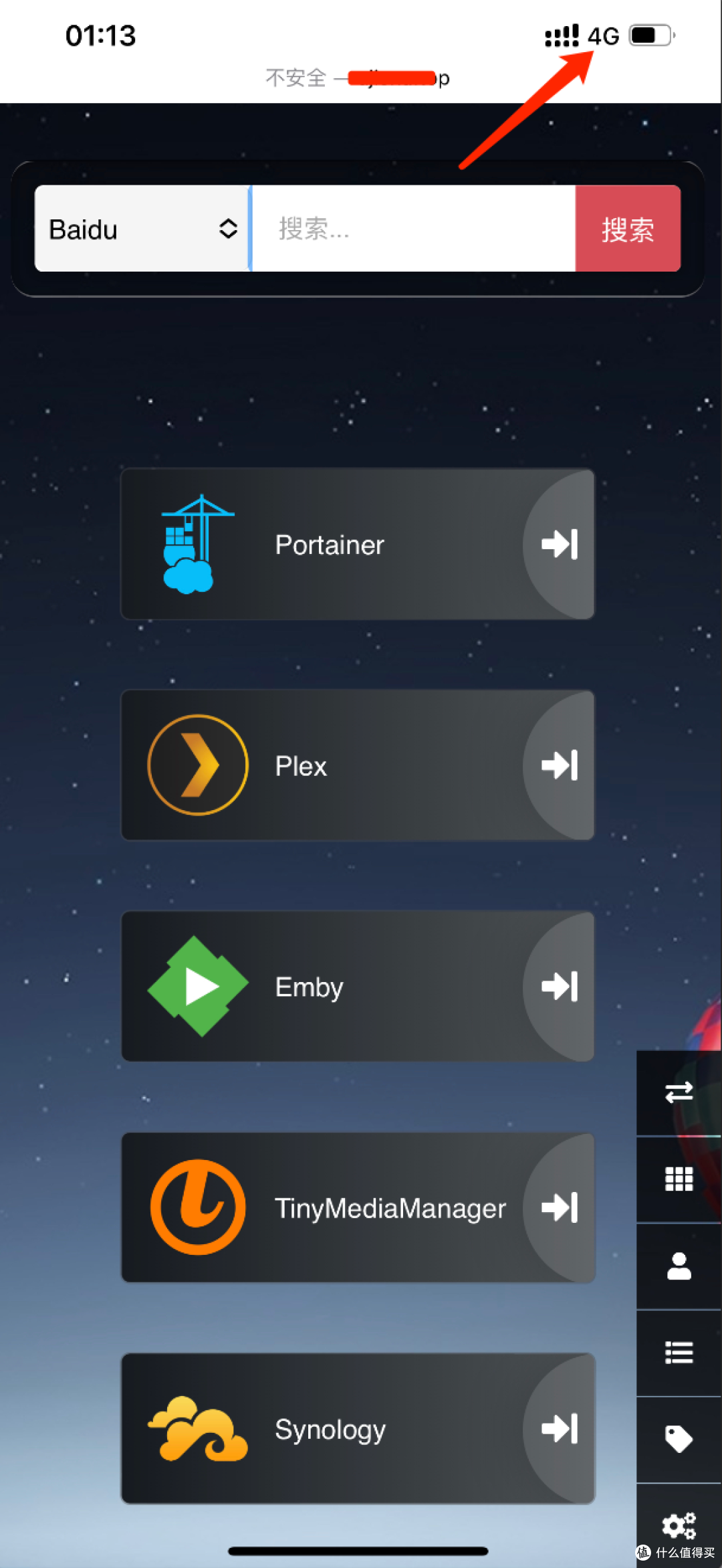Launch Emby via its arrow button
Viewport: 722px width, 1568px height.
(x=559, y=986)
